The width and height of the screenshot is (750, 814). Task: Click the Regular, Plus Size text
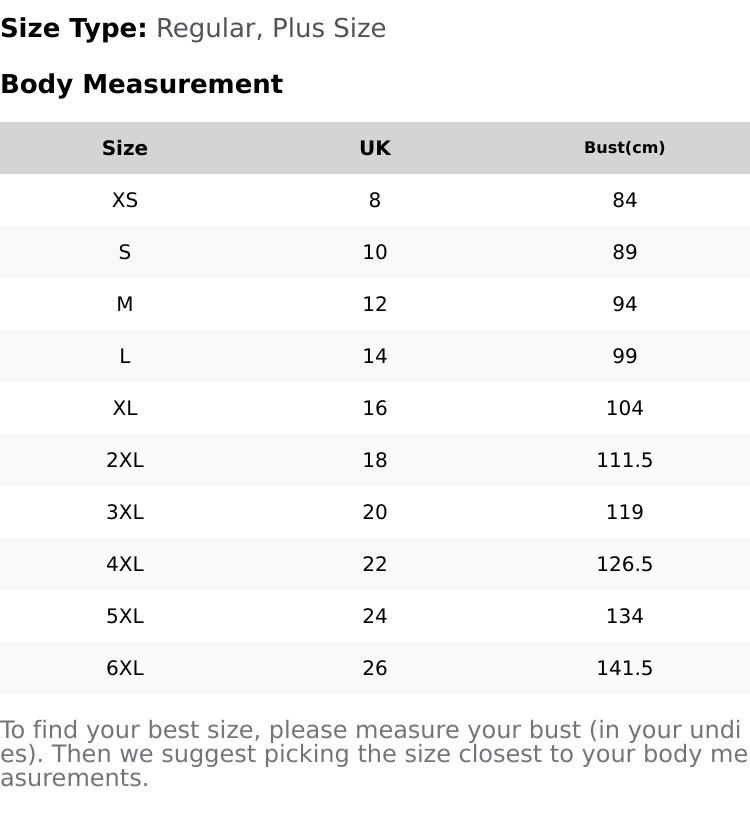(x=271, y=28)
